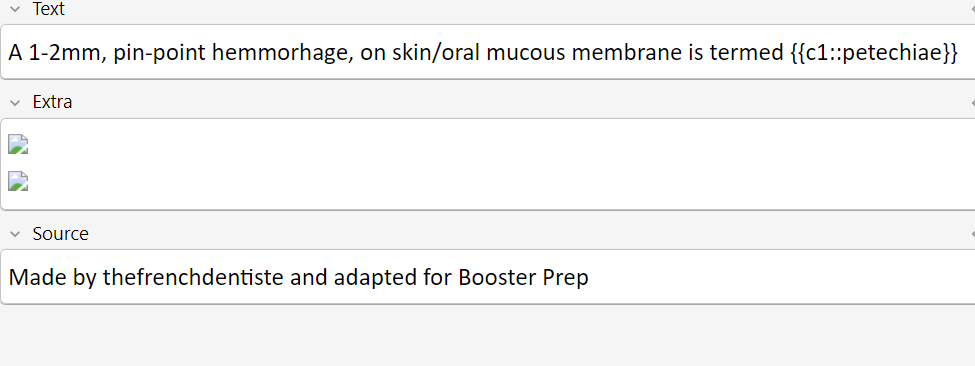This screenshot has height=366, width=975.
Task: Click 'Booster Prep' in the Source field
Action: point(523,277)
